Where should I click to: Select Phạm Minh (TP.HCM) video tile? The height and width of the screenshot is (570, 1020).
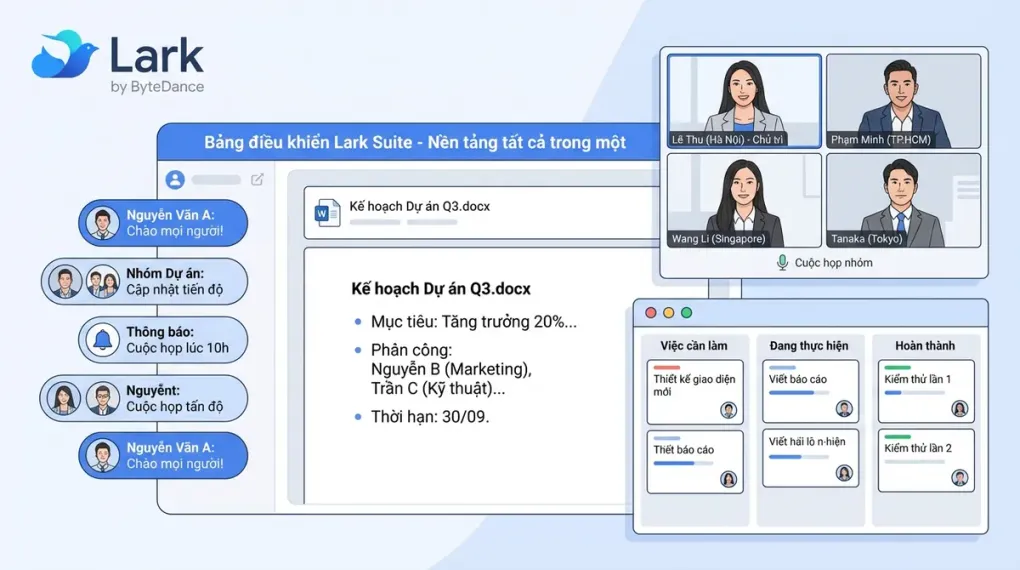tap(904, 102)
